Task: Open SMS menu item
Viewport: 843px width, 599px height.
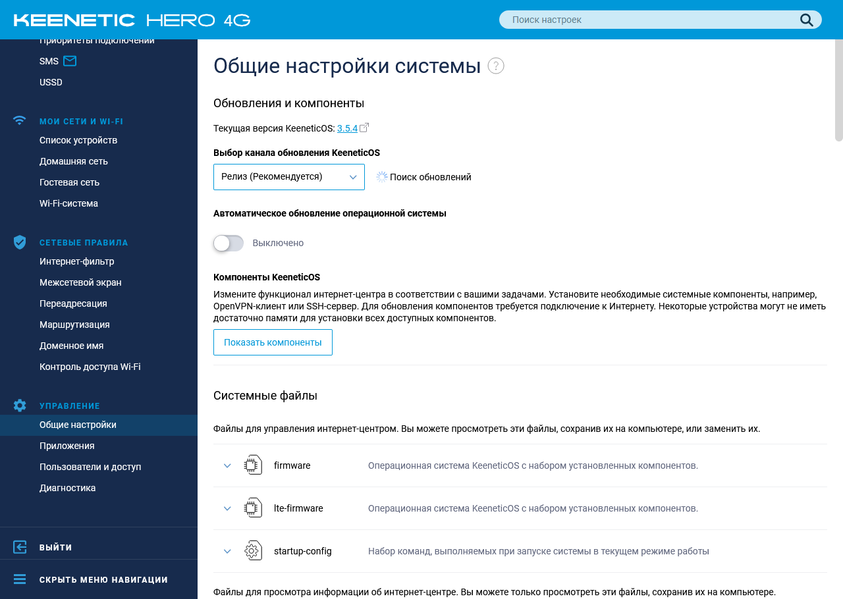Action: tap(49, 61)
